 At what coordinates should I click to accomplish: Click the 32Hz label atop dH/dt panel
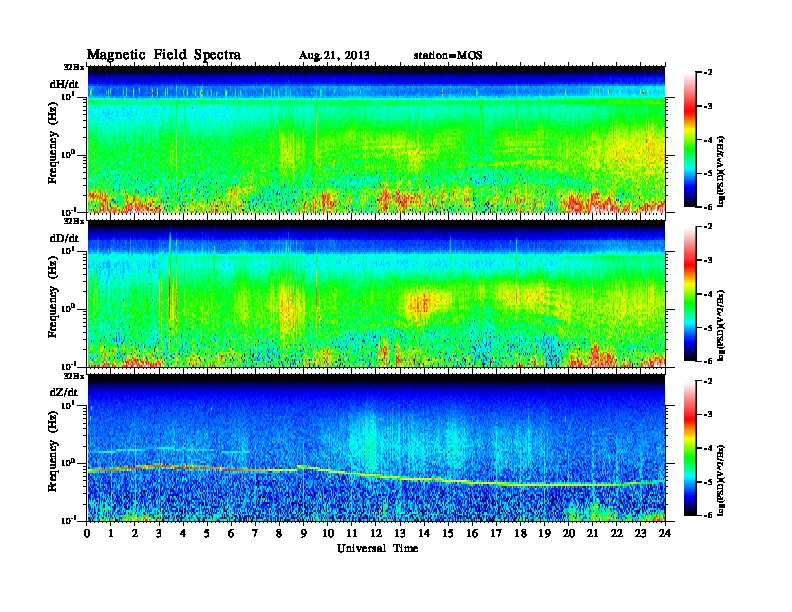tap(73, 67)
